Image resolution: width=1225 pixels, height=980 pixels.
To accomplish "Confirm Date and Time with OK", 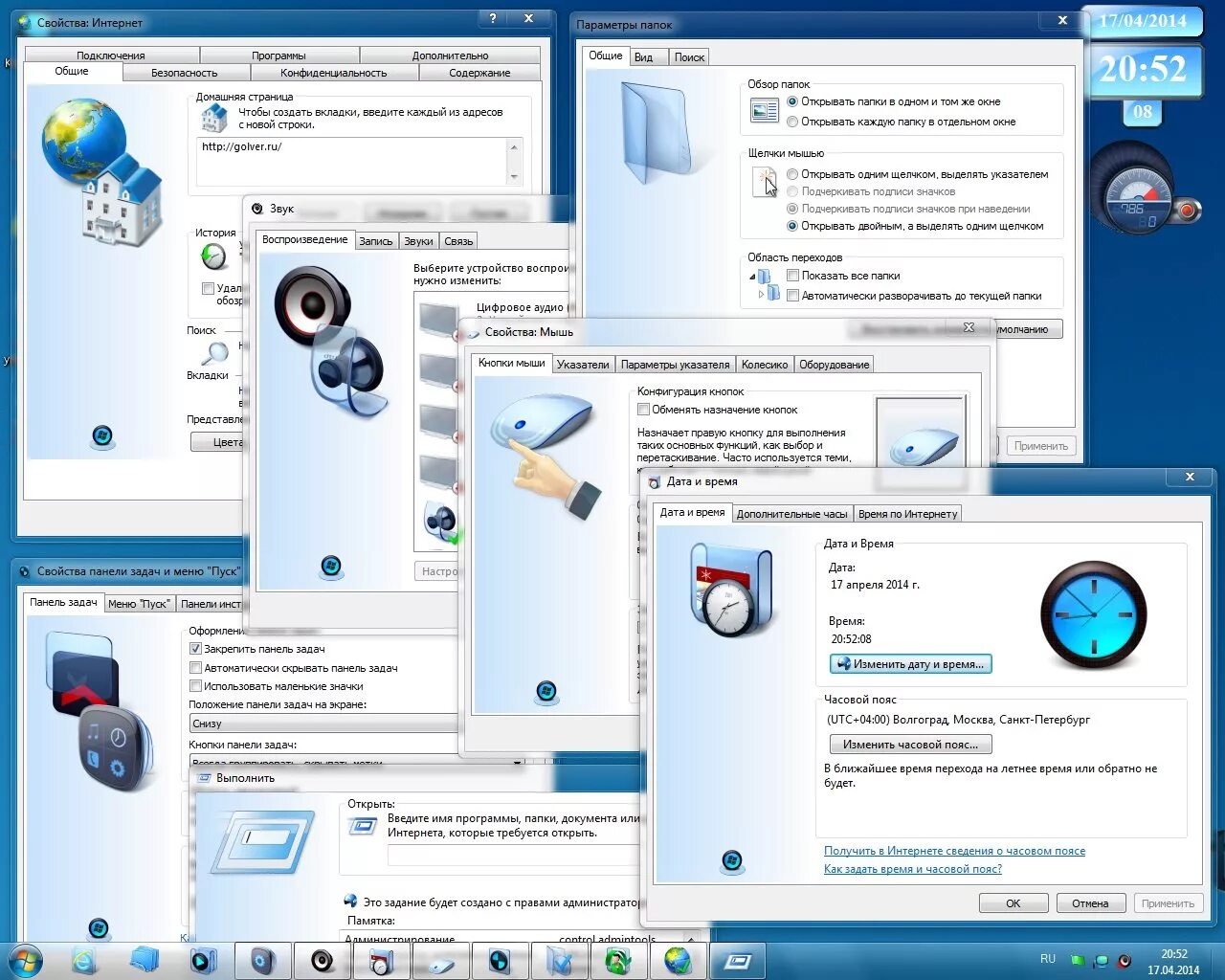I will tap(1013, 903).
